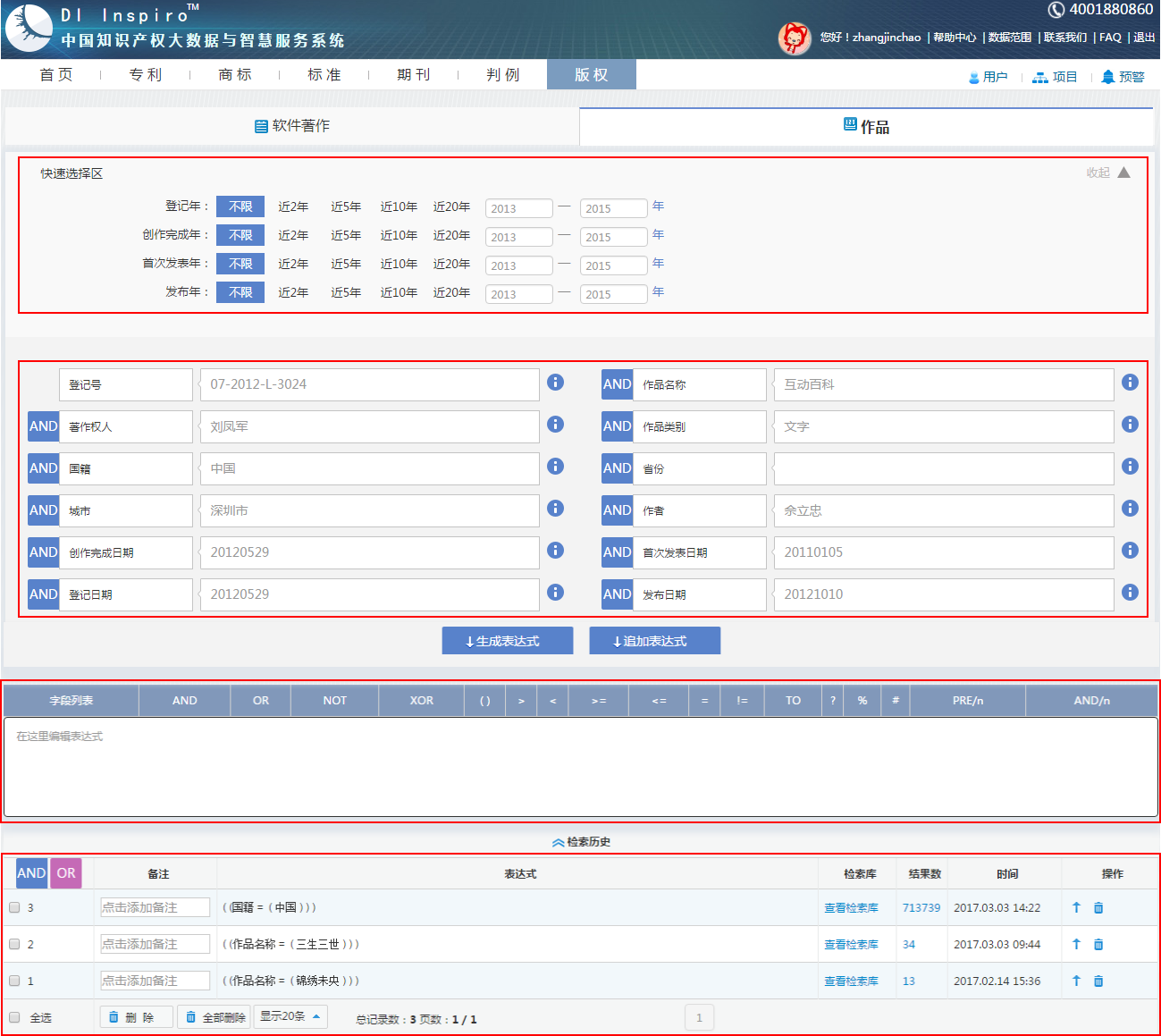Click 查看检索库 link for record 2
Viewport: 1161px width, 1036px height.
(x=851, y=944)
